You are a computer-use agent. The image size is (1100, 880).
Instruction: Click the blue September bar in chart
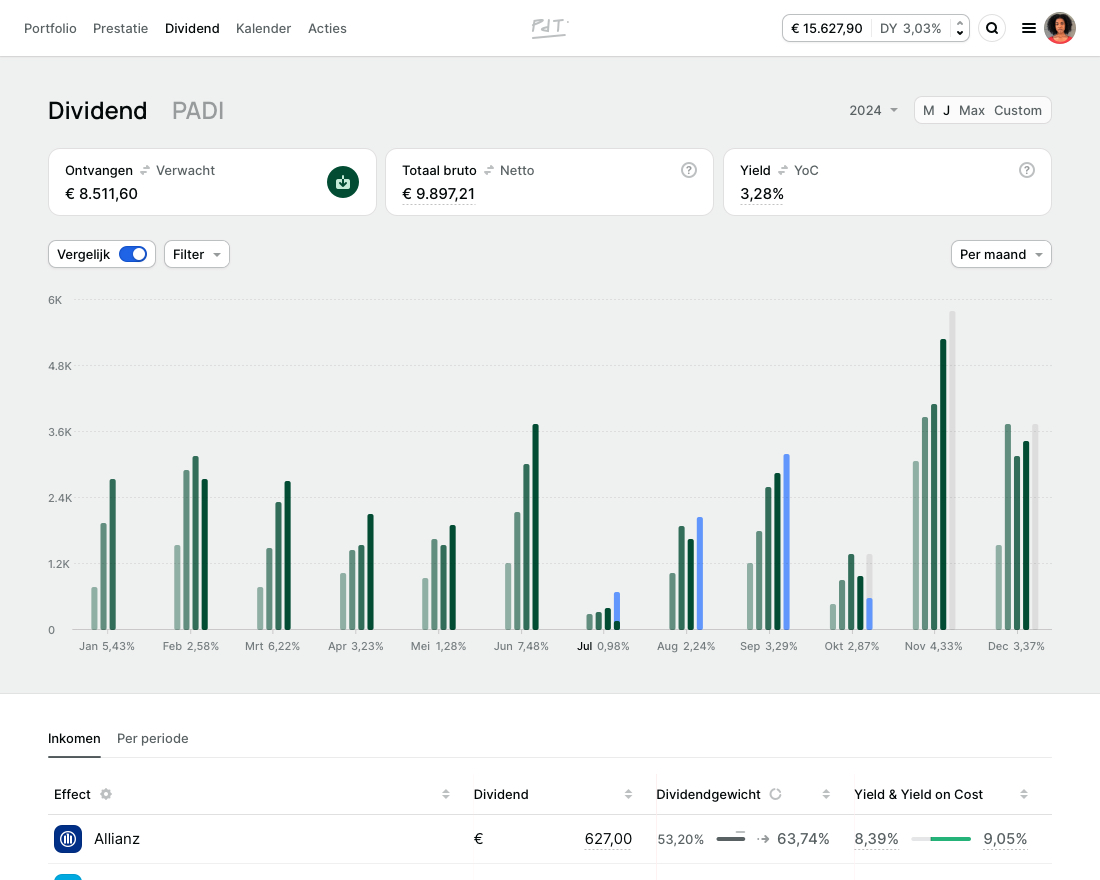pyautogui.click(x=787, y=540)
